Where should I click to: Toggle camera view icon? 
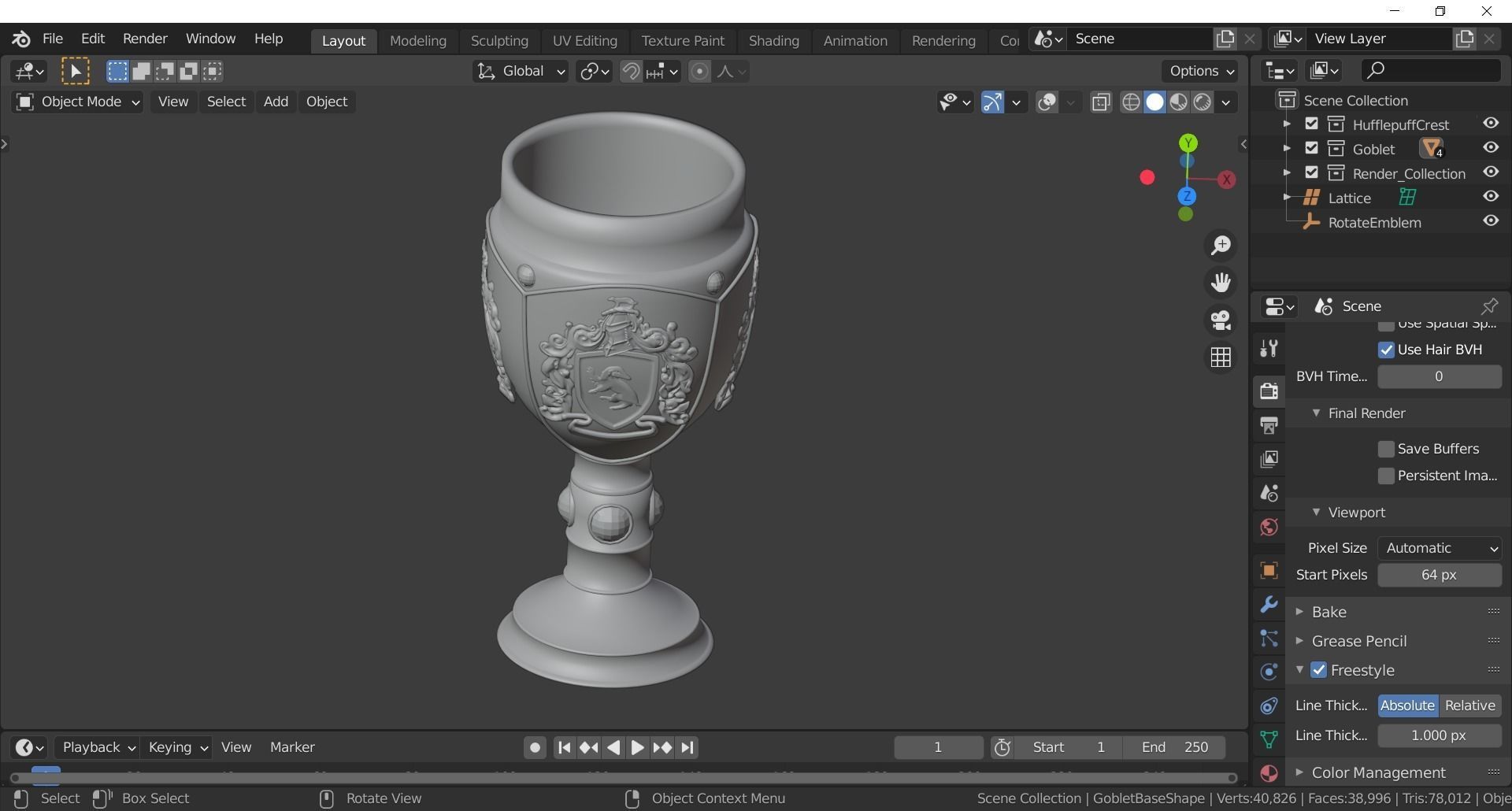click(1221, 320)
